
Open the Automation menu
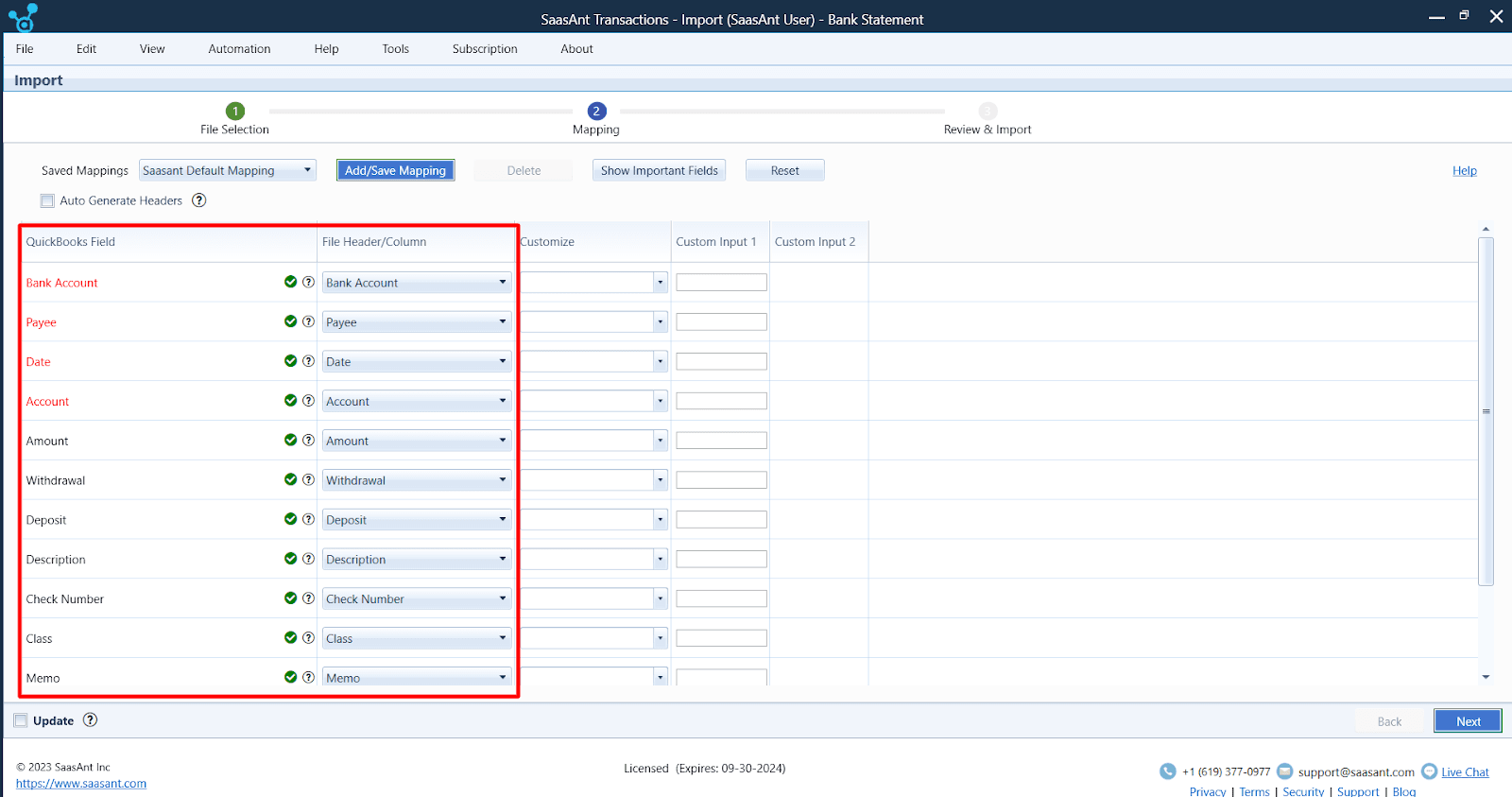[x=239, y=49]
